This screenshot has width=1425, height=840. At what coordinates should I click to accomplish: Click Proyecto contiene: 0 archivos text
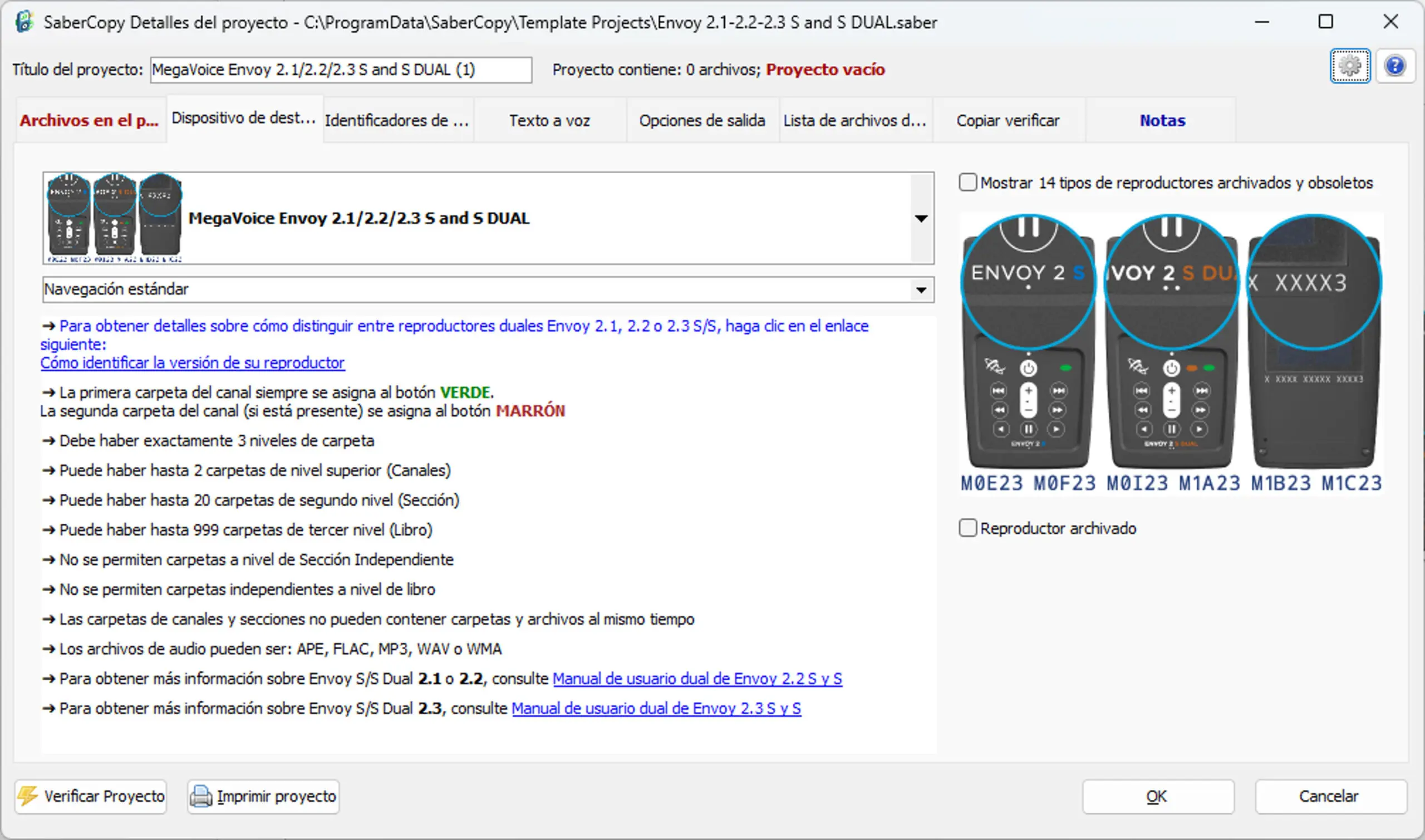[656, 70]
